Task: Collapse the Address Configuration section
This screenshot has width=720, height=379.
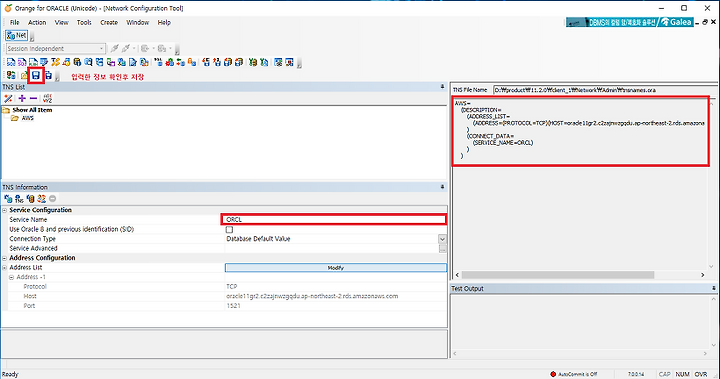Action: pos(5,258)
